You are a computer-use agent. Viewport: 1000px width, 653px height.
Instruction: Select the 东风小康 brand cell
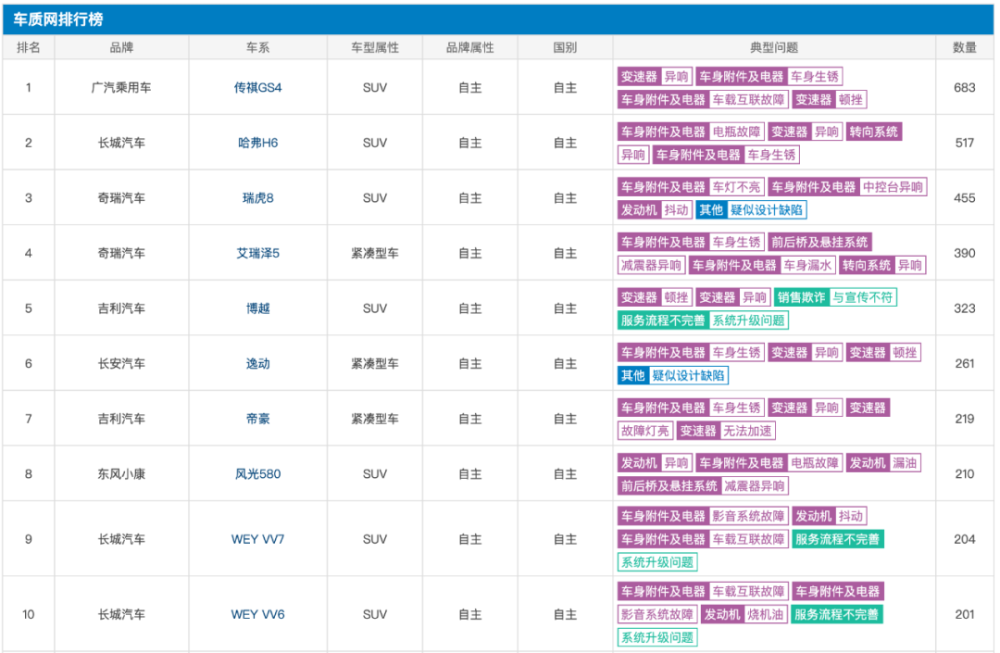121,474
